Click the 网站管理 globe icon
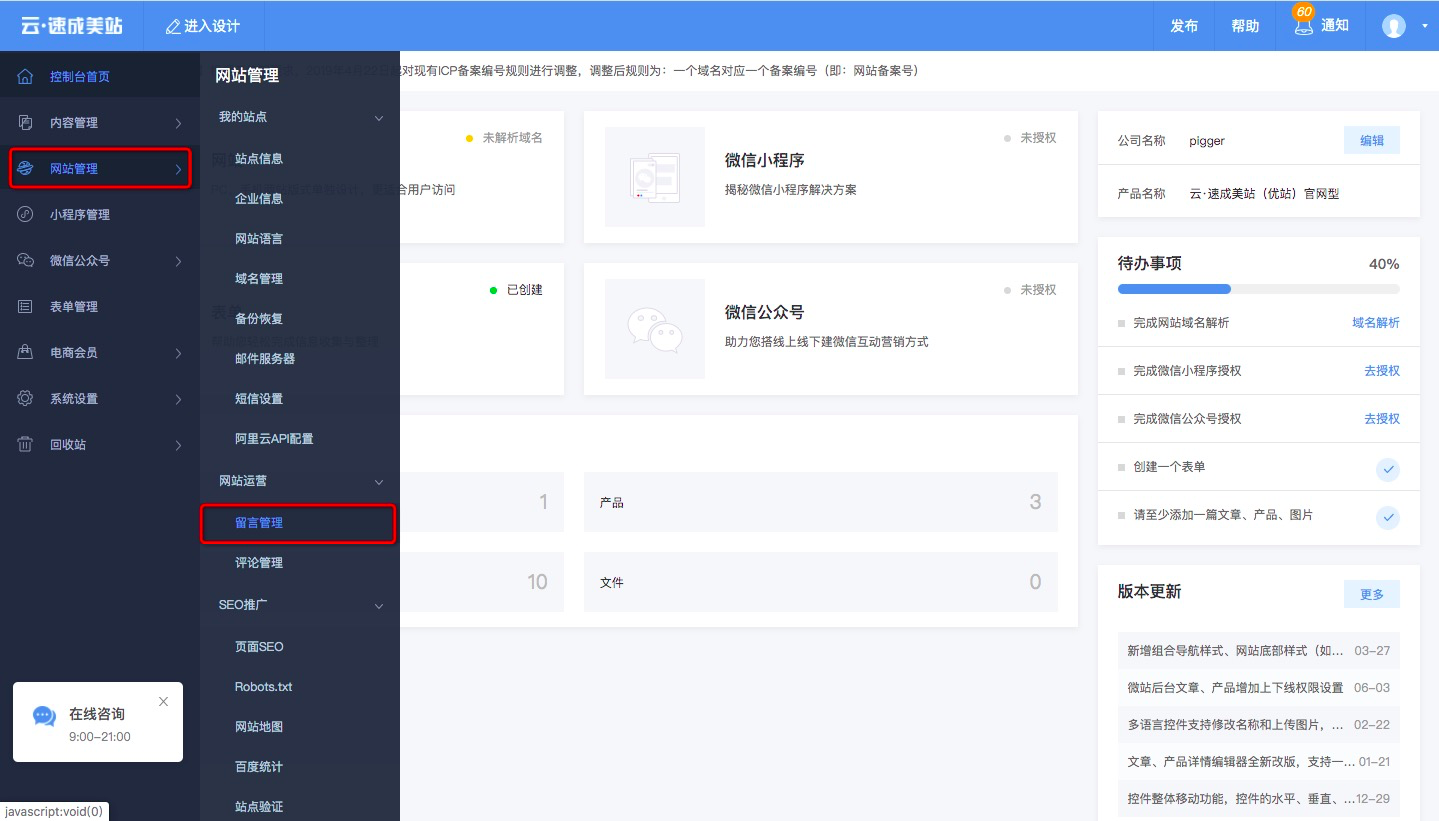Viewport: 1439px width, 821px height. [26, 169]
